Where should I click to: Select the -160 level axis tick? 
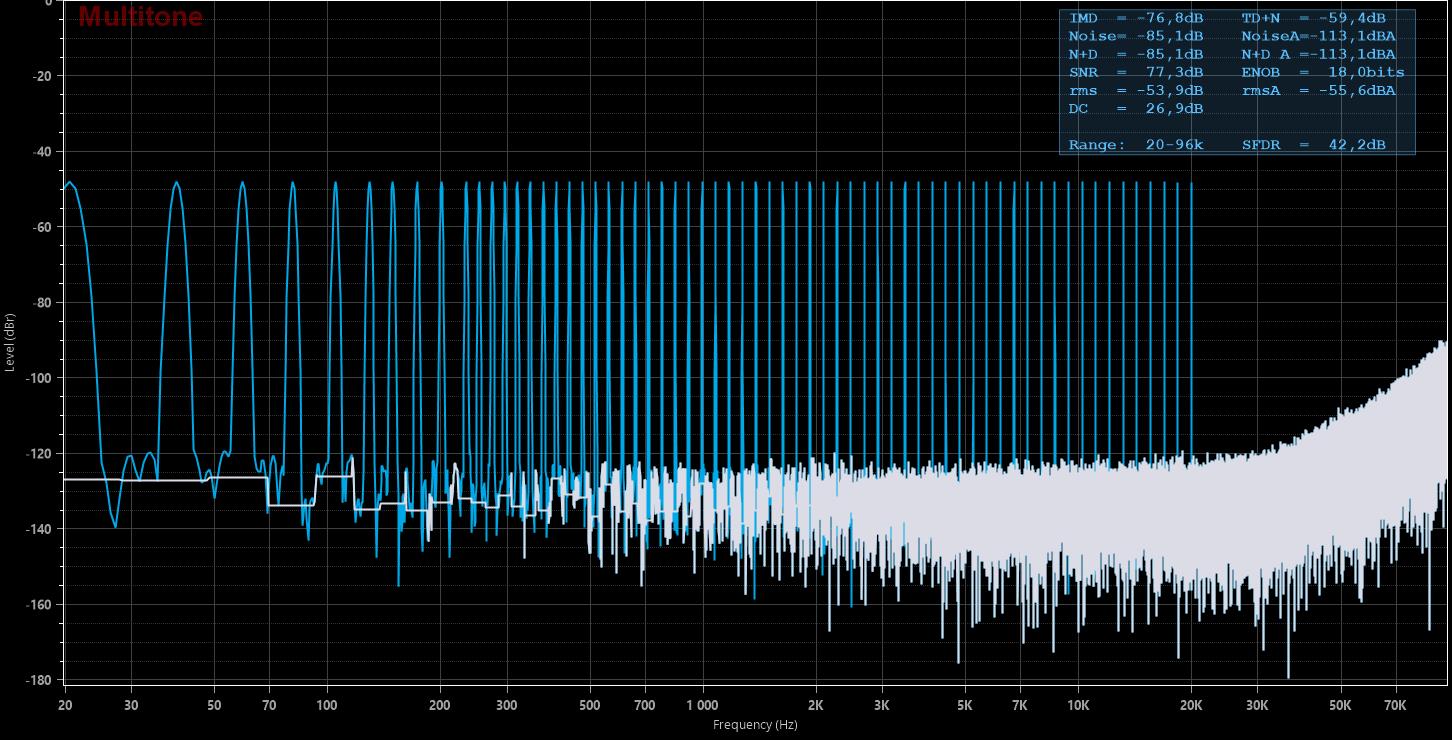click(40, 605)
